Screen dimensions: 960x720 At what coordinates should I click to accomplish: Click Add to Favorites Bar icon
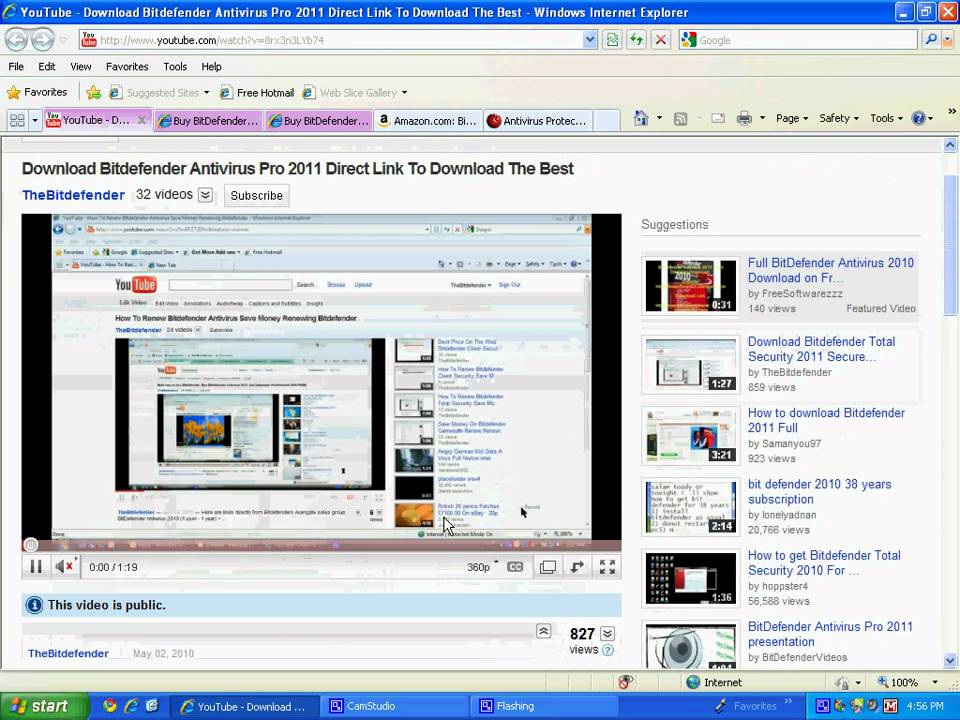(94, 92)
